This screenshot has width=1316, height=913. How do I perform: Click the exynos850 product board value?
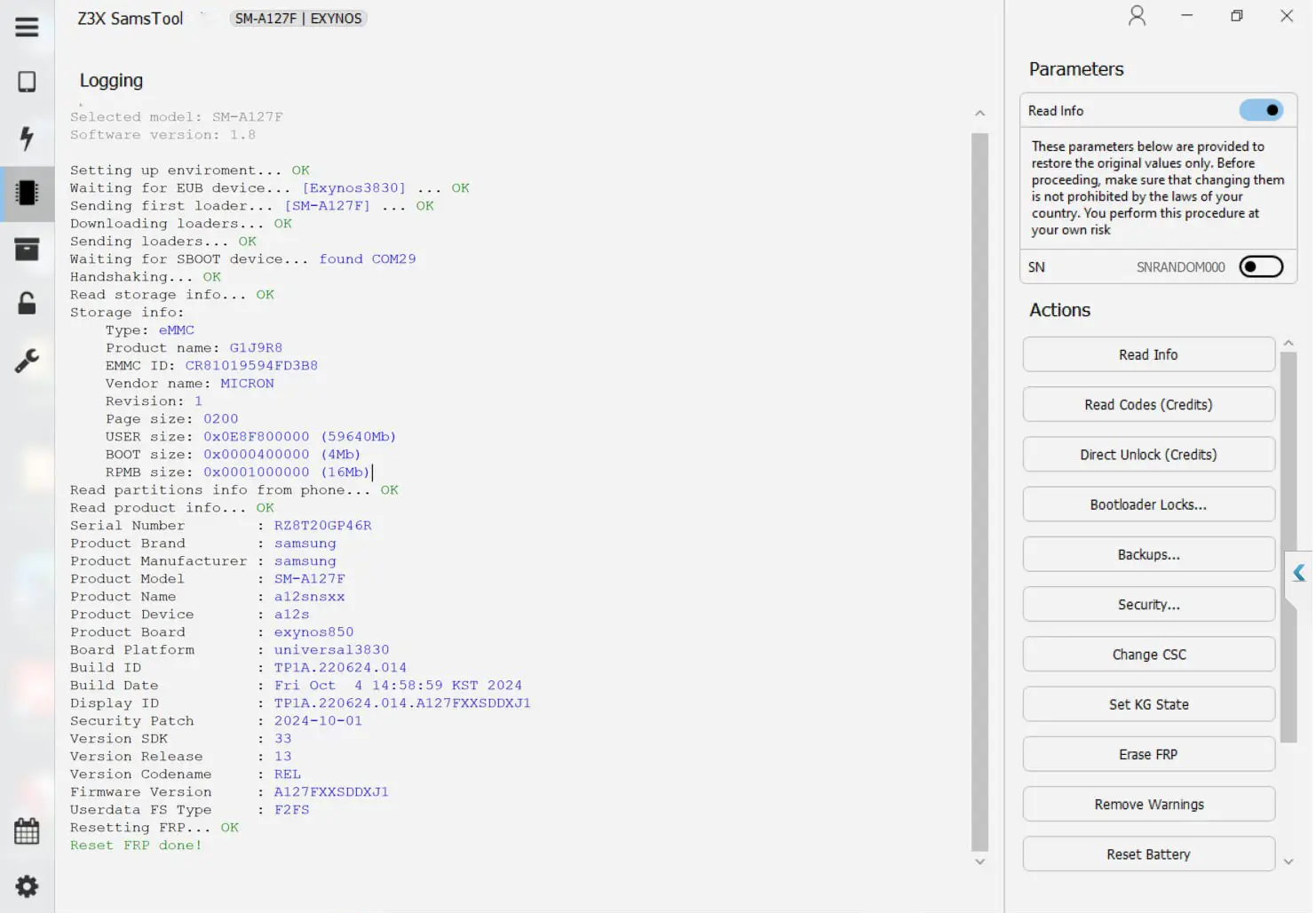(x=313, y=631)
